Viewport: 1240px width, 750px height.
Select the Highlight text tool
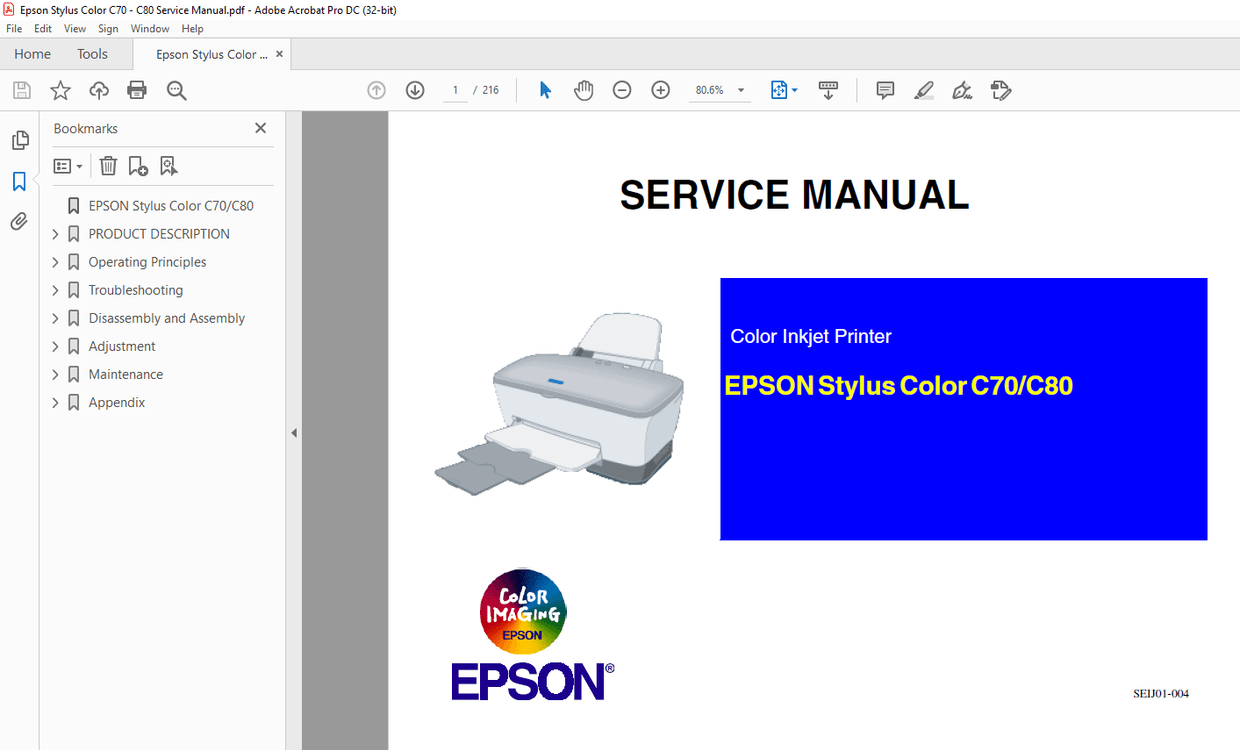point(923,90)
